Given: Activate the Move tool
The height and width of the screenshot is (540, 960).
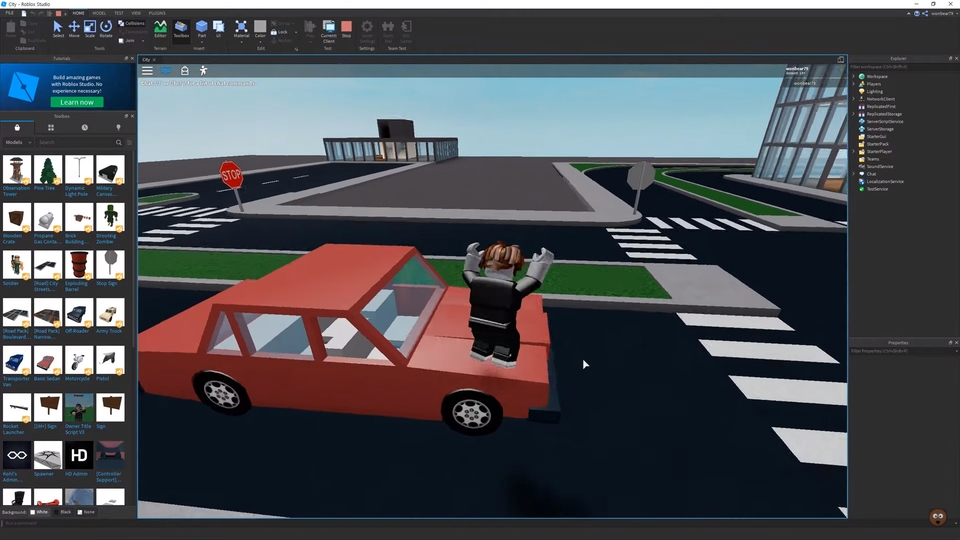Looking at the screenshot, I should (74, 29).
